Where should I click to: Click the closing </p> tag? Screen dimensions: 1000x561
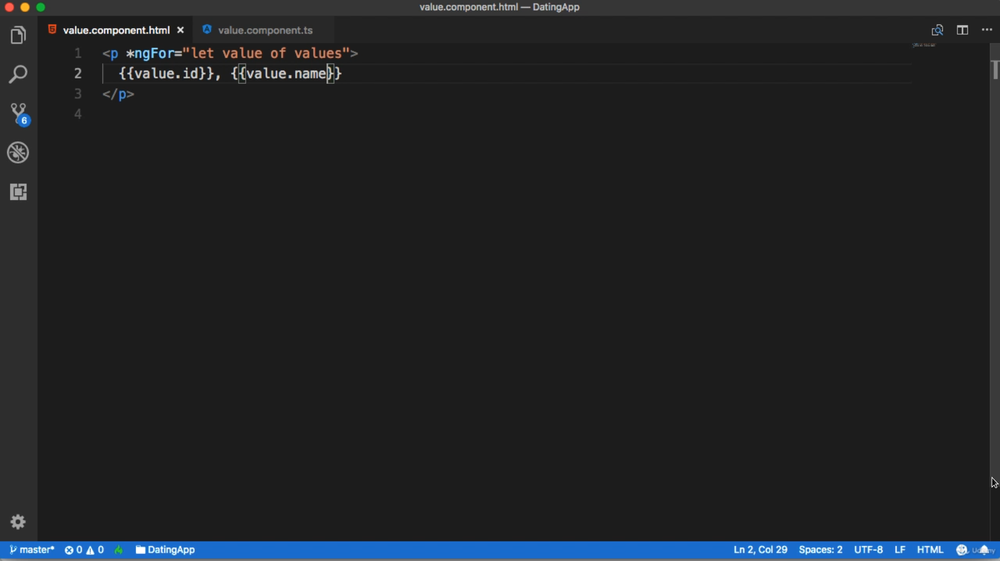tap(118, 94)
